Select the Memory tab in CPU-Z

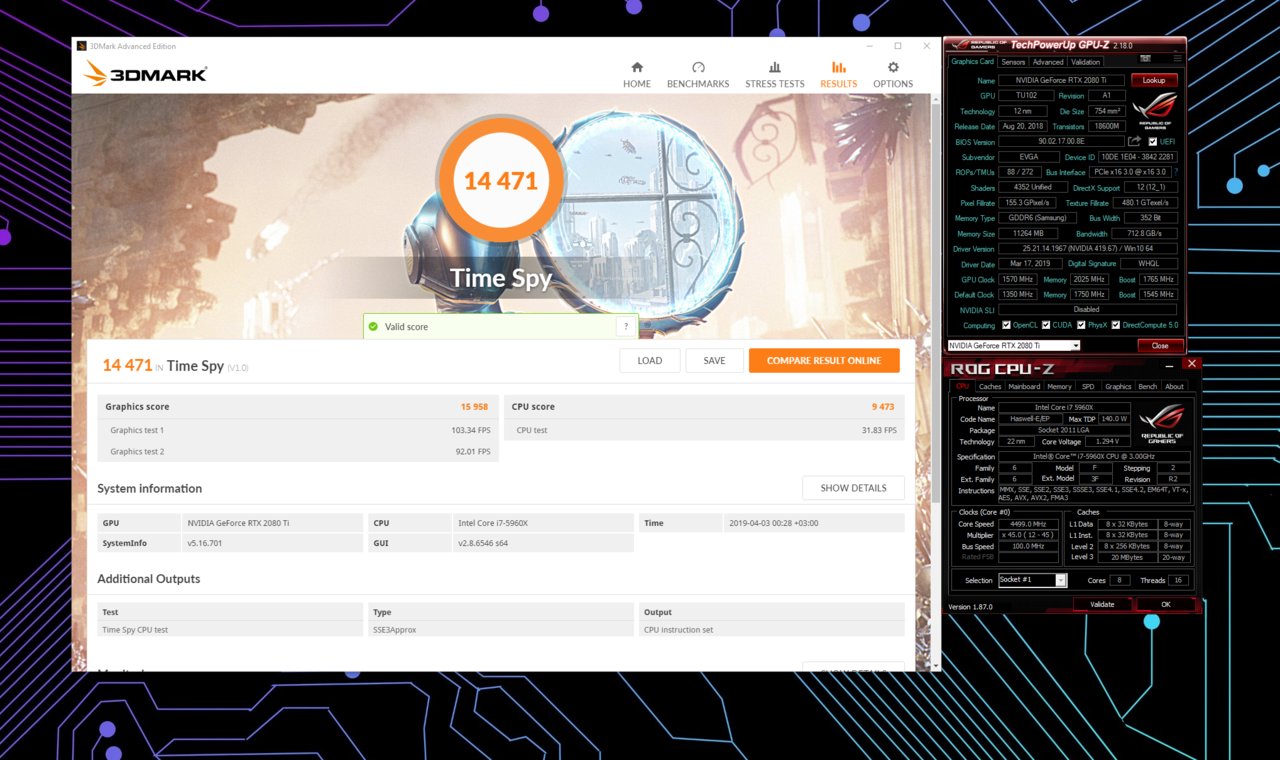pos(1059,386)
